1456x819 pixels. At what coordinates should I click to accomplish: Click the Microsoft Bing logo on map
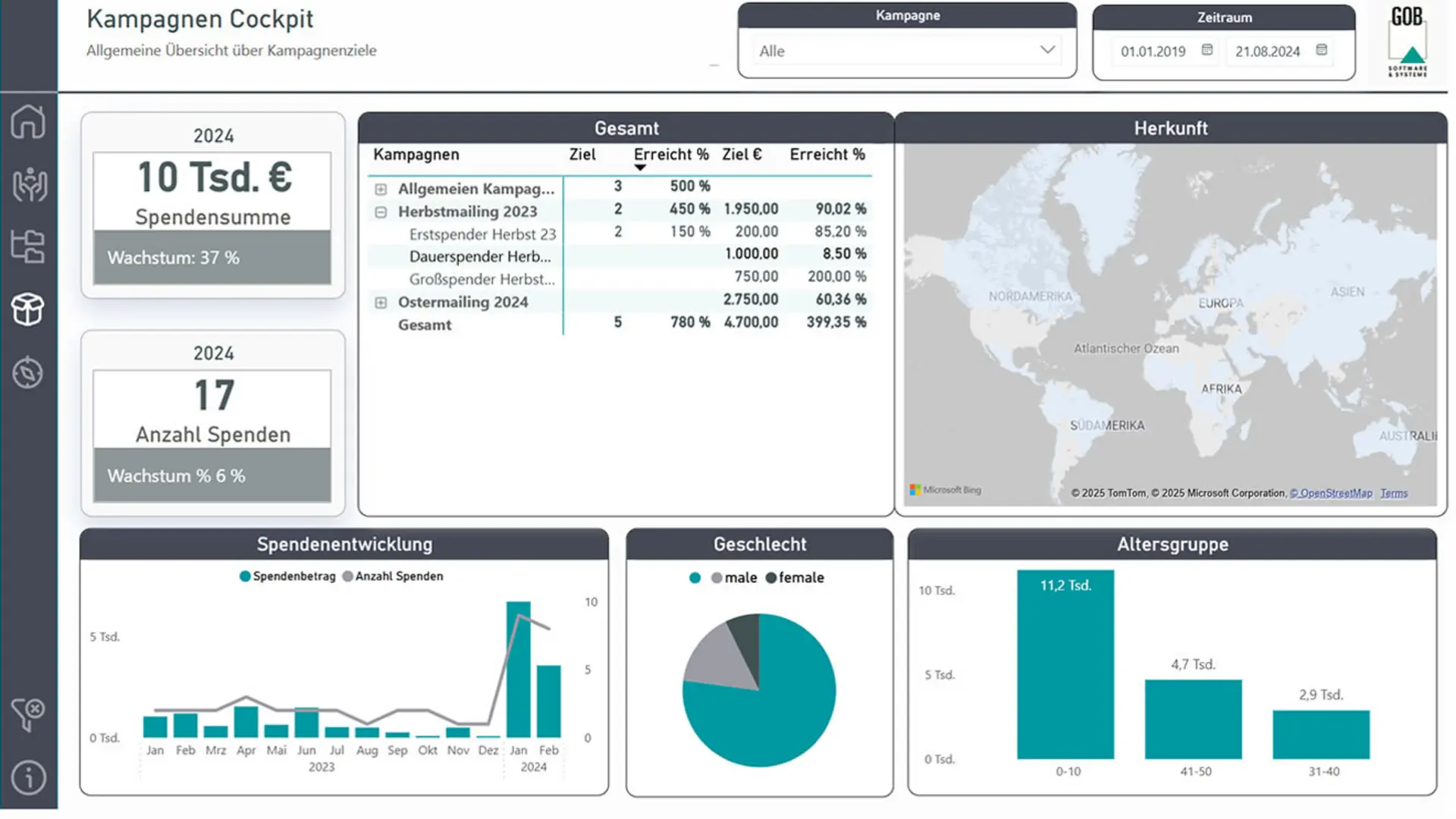(946, 490)
